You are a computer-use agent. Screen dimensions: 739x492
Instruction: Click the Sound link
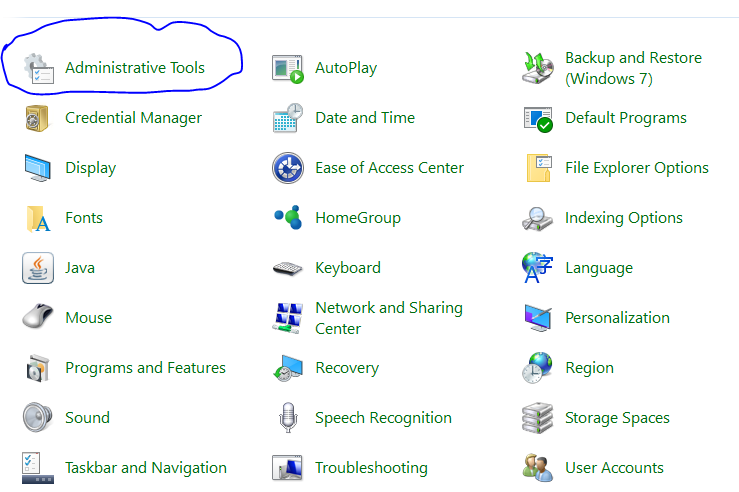tap(87, 418)
